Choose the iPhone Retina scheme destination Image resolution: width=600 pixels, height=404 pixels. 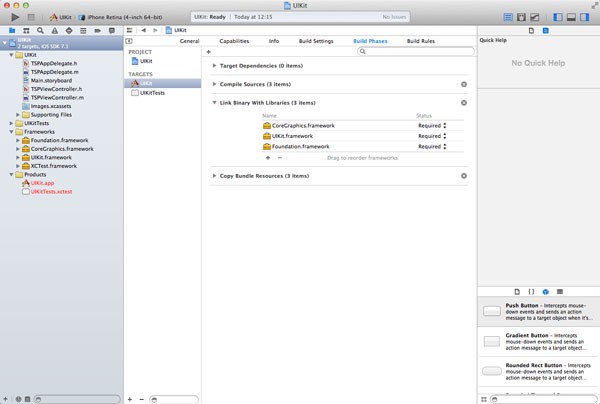pyautogui.click(x=121, y=17)
